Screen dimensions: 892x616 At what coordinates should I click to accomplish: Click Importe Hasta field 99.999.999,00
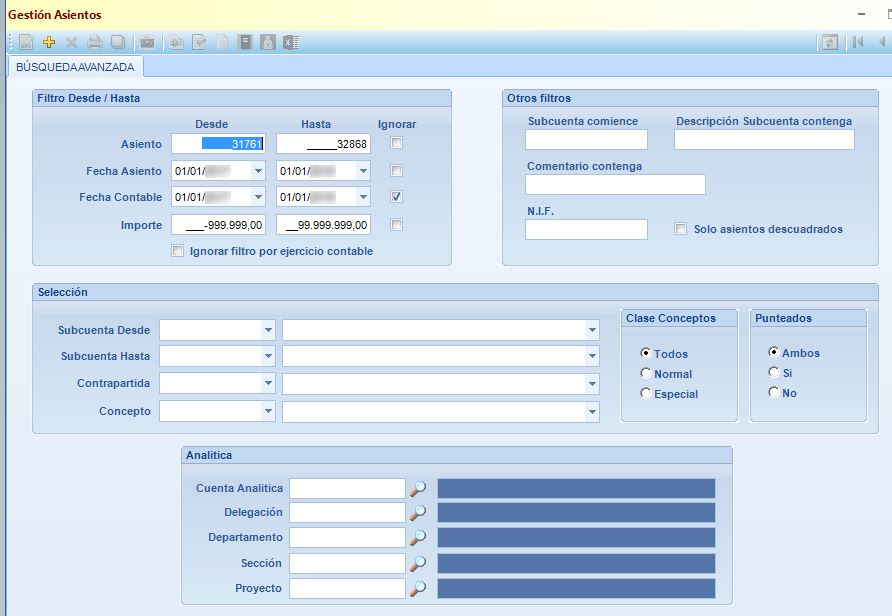pyautogui.click(x=323, y=225)
